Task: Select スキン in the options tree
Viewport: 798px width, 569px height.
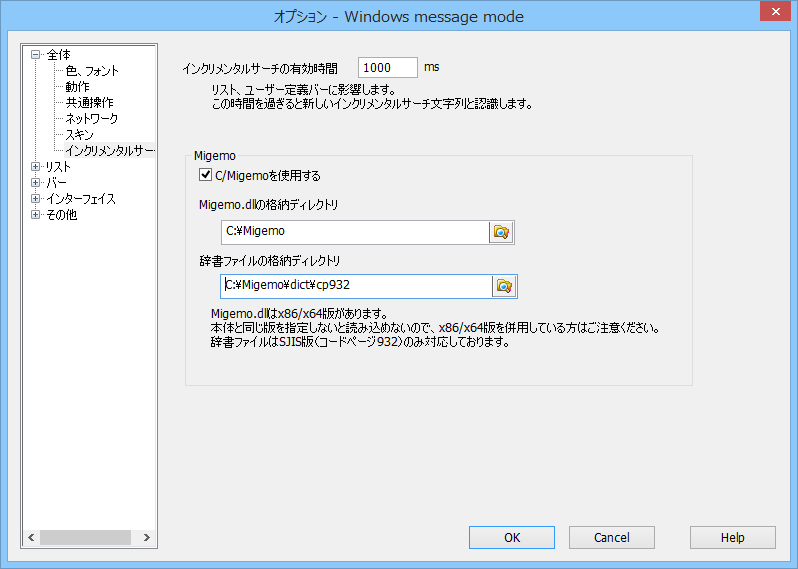Action: coord(79,134)
